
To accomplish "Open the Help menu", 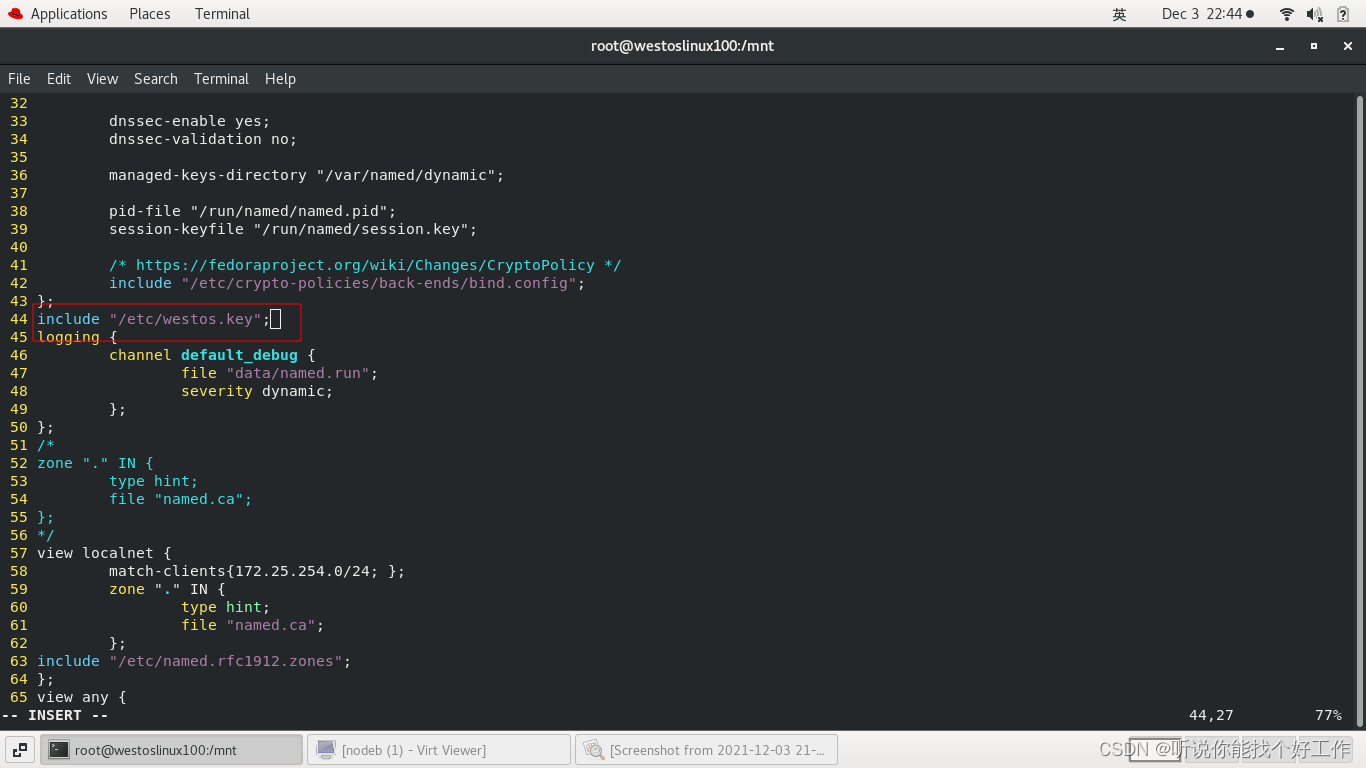I will [280, 79].
